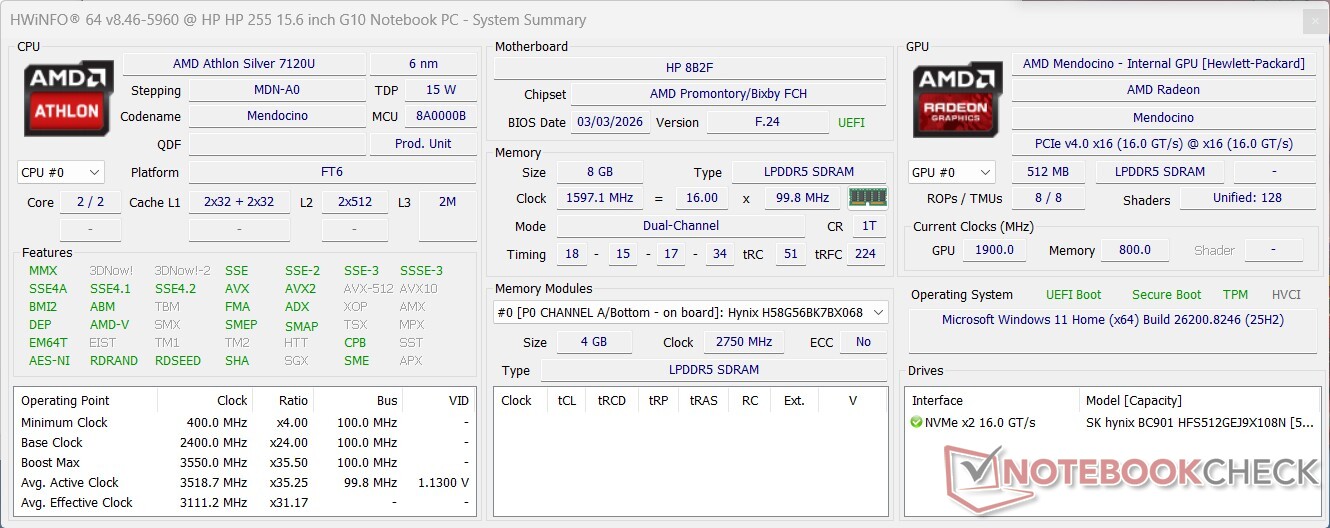
Task: Click the TPM indicator label
Action: coord(1235,295)
